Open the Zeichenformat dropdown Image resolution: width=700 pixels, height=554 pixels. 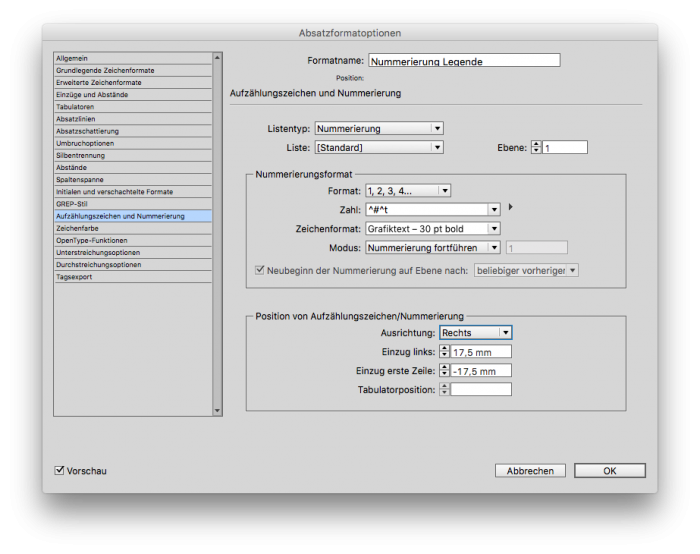pyautogui.click(x=433, y=229)
